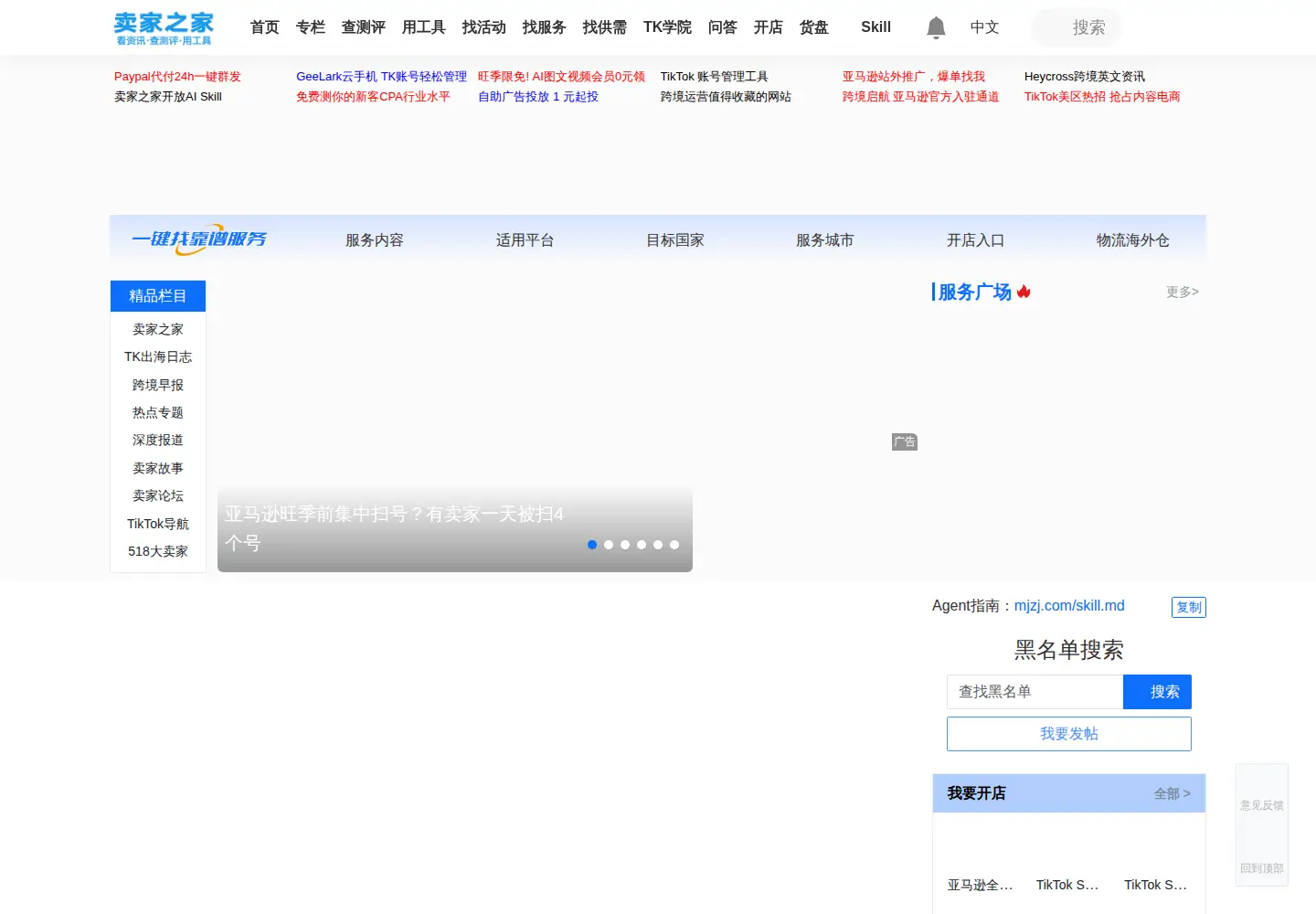The width and height of the screenshot is (1316, 914).
Task: Open the Skill nav item
Action: click(x=876, y=27)
